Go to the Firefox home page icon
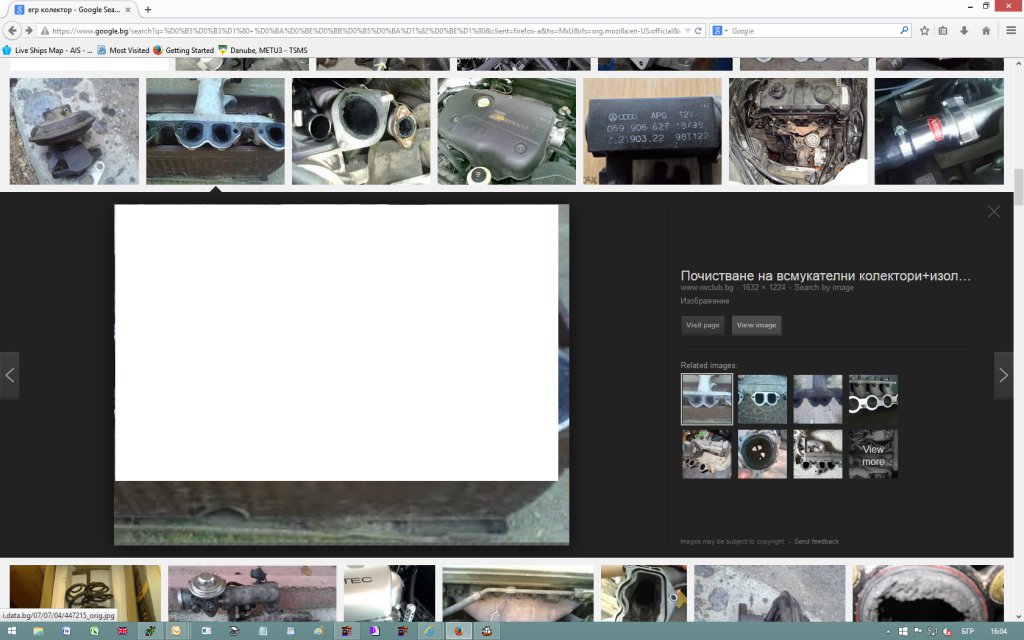The height and width of the screenshot is (640, 1024). pos(986,31)
